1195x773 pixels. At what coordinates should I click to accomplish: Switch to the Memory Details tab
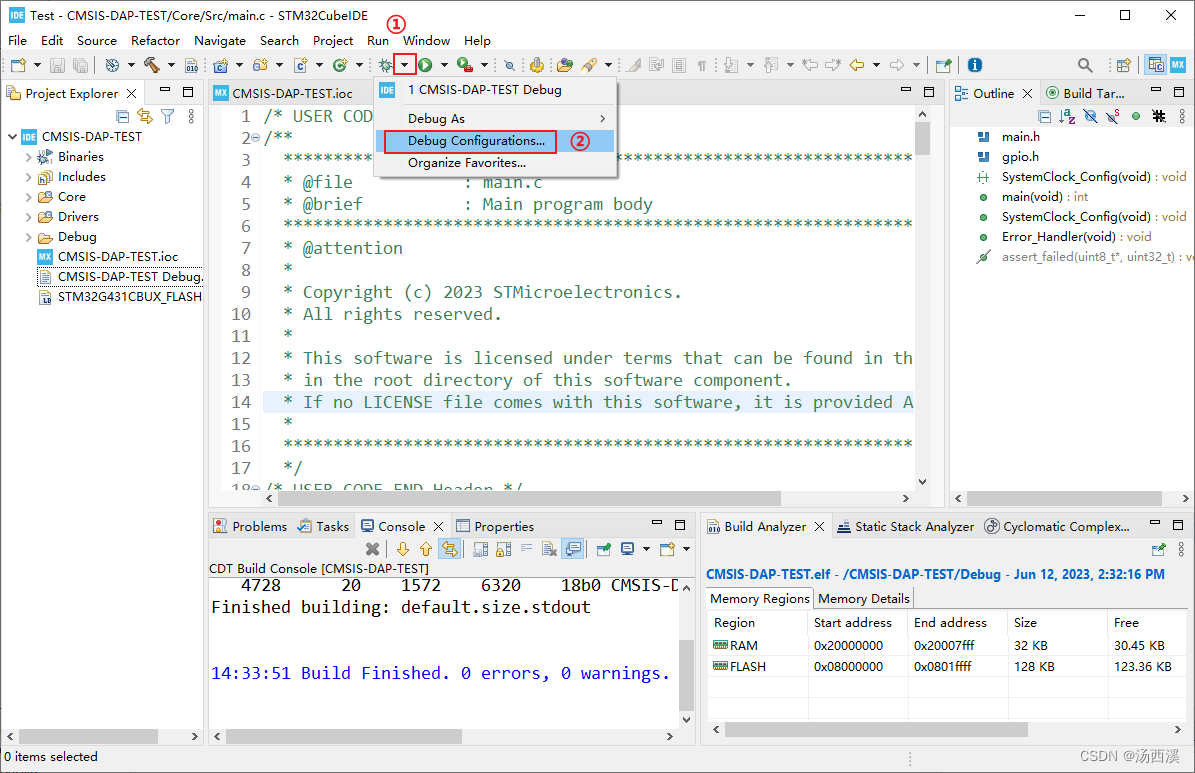point(863,599)
